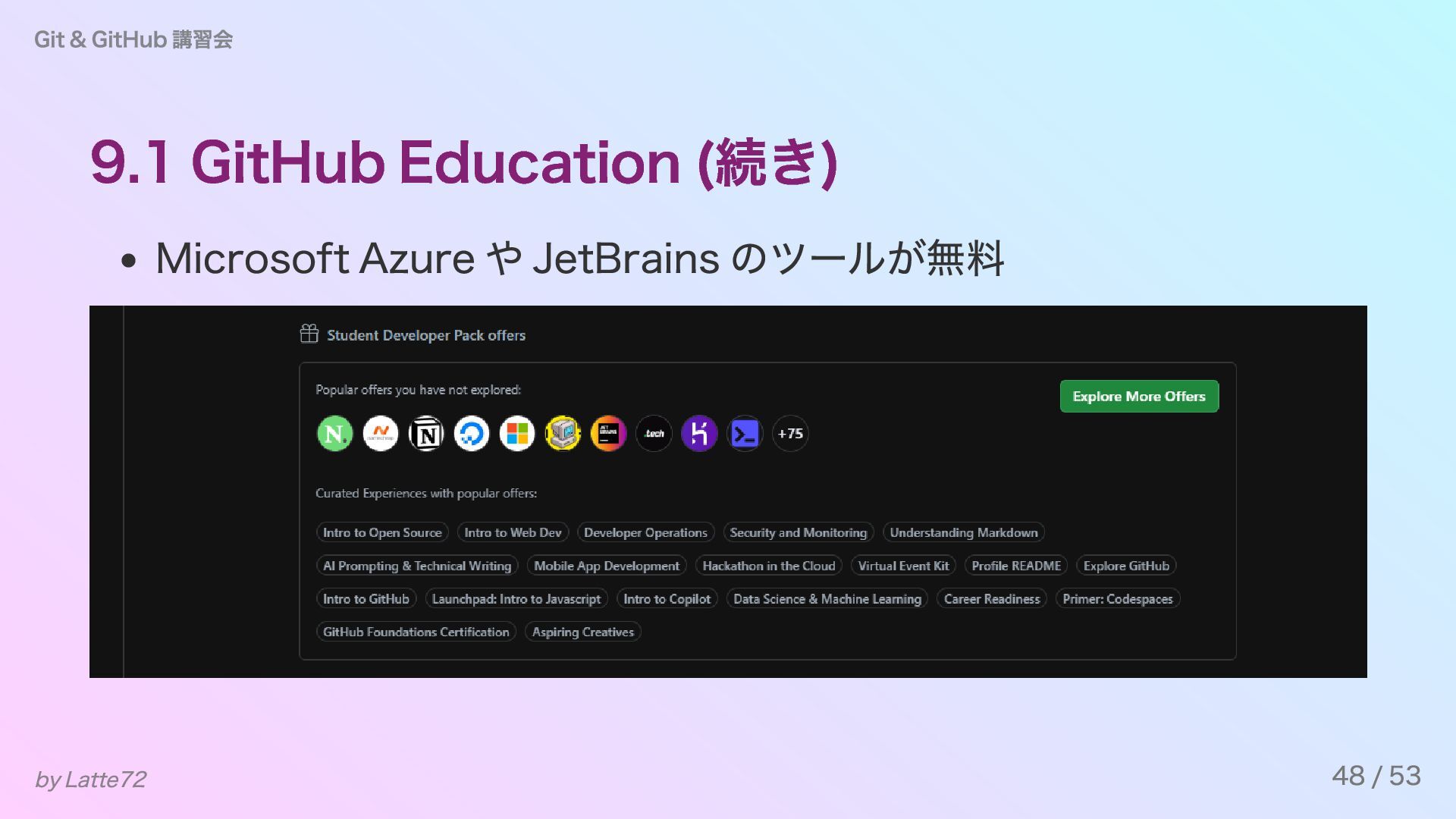The width and height of the screenshot is (1456, 819).
Task: Open the Microsoft Azure offer icon
Action: [517, 434]
